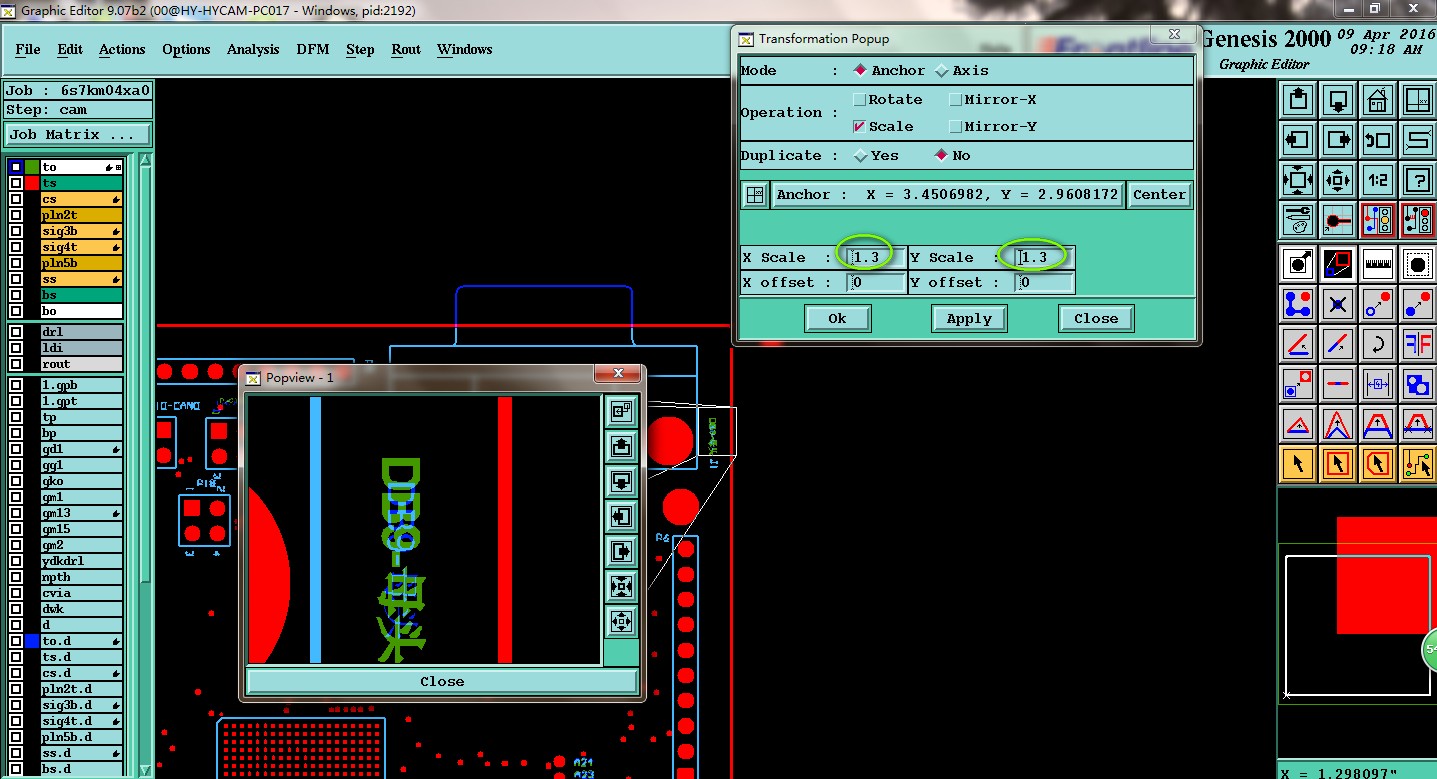The width and height of the screenshot is (1437, 779).
Task: Click the pan up view icon
Action: click(1298, 100)
